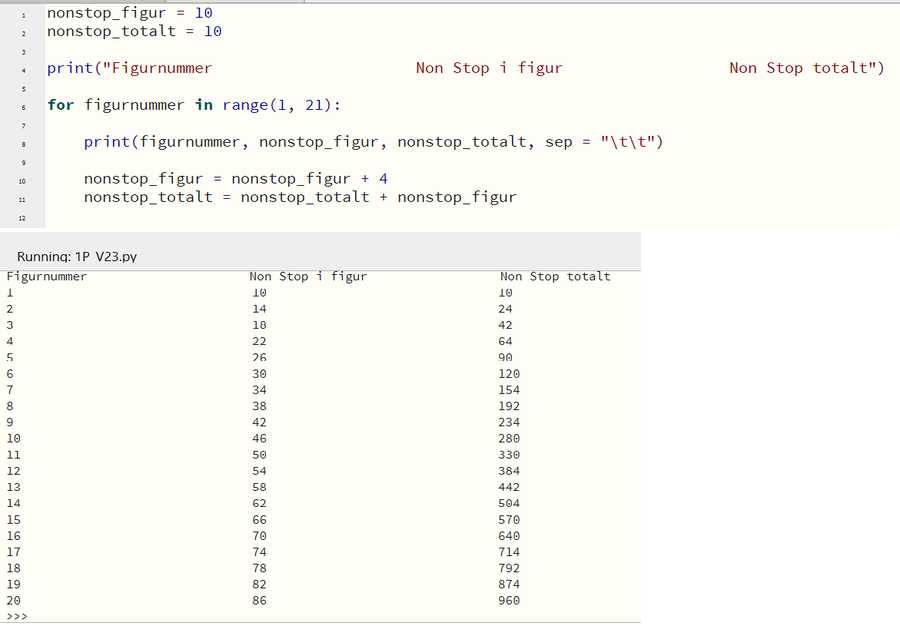The width and height of the screenshot is (900, 626).
Task: Click the "Figurnummer" header in the output
Action: [x=47, y=276]
